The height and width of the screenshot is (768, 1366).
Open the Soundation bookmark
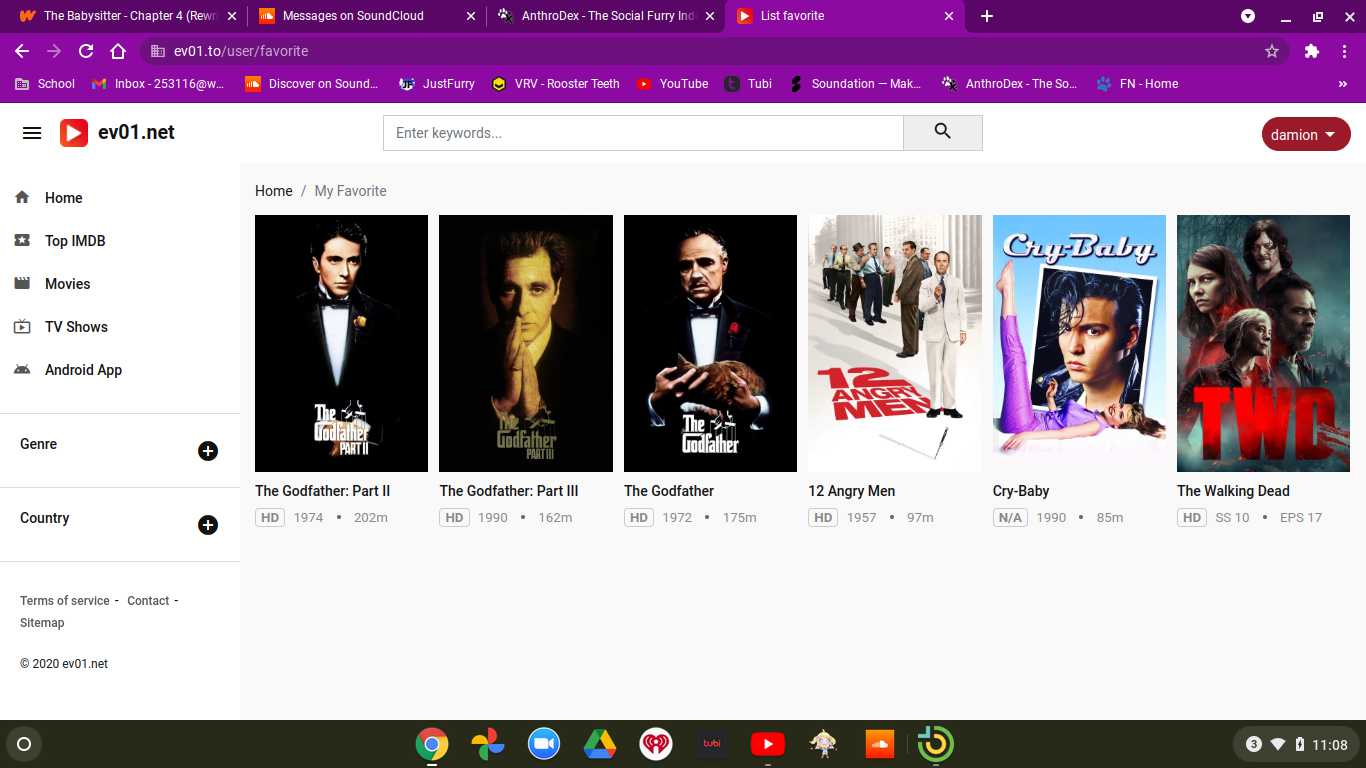pos(856,84)
